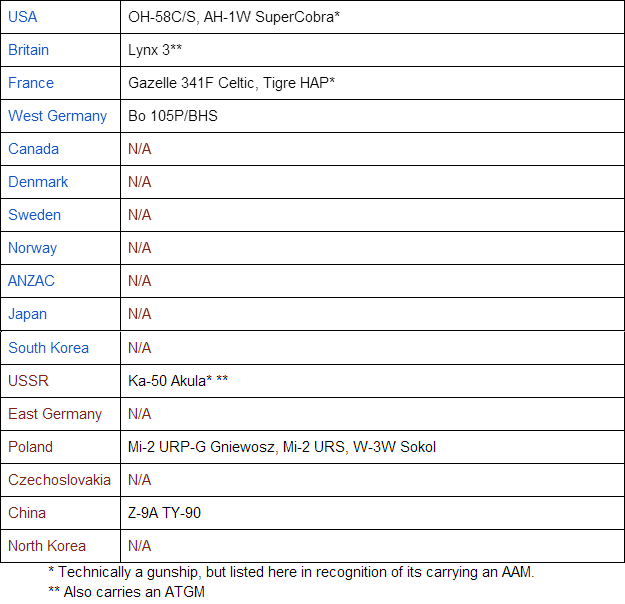This screenshot has width=625, height=604.
Task: Click the North Korea link
Action: [47, 546]
